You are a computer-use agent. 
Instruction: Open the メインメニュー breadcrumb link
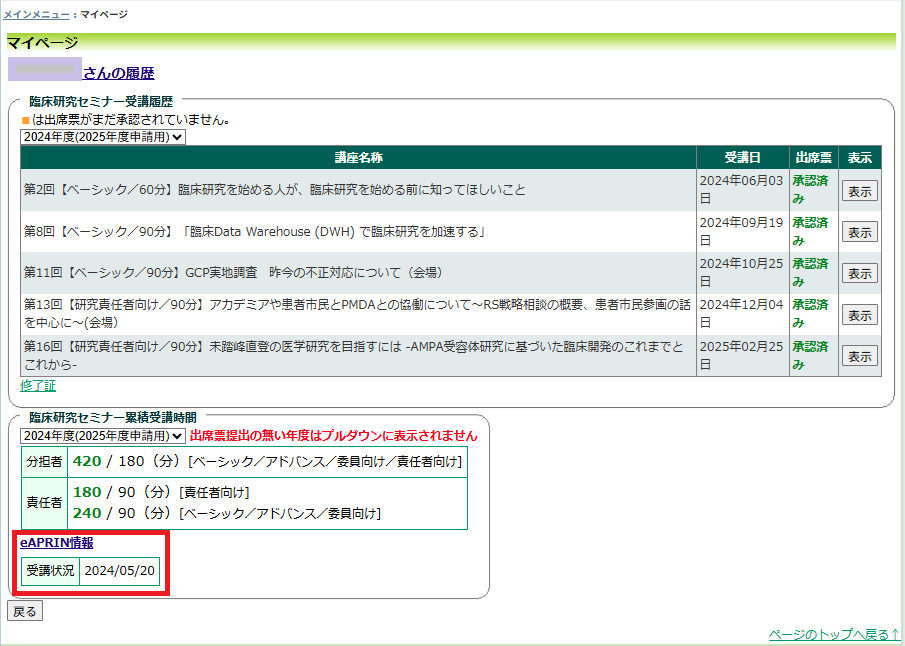37,15
